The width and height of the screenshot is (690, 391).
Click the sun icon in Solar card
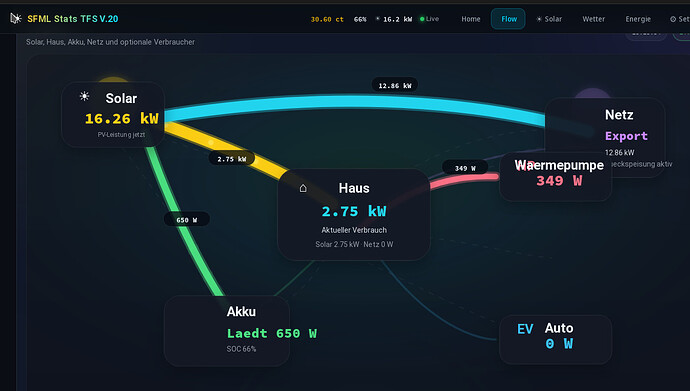coord(84,96)
